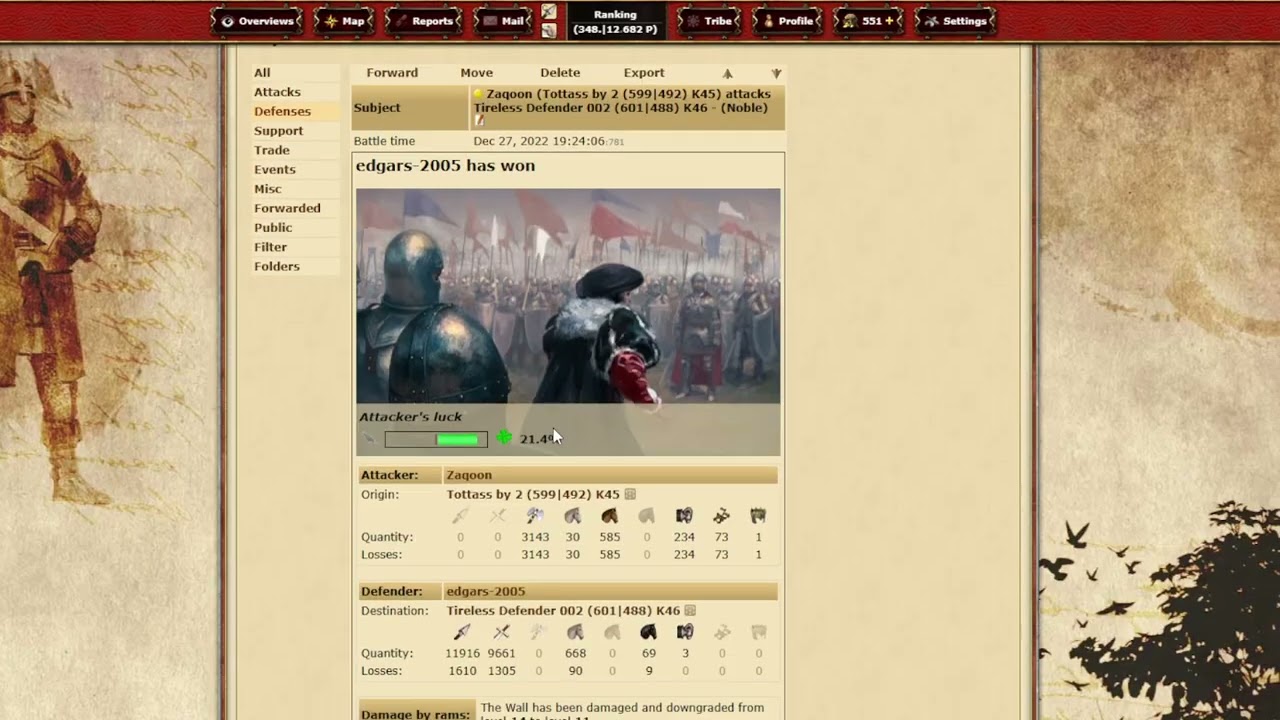Click attacker's nobleman unit icon
Viewport: 1280px width, 720px height.
[758, 516]
